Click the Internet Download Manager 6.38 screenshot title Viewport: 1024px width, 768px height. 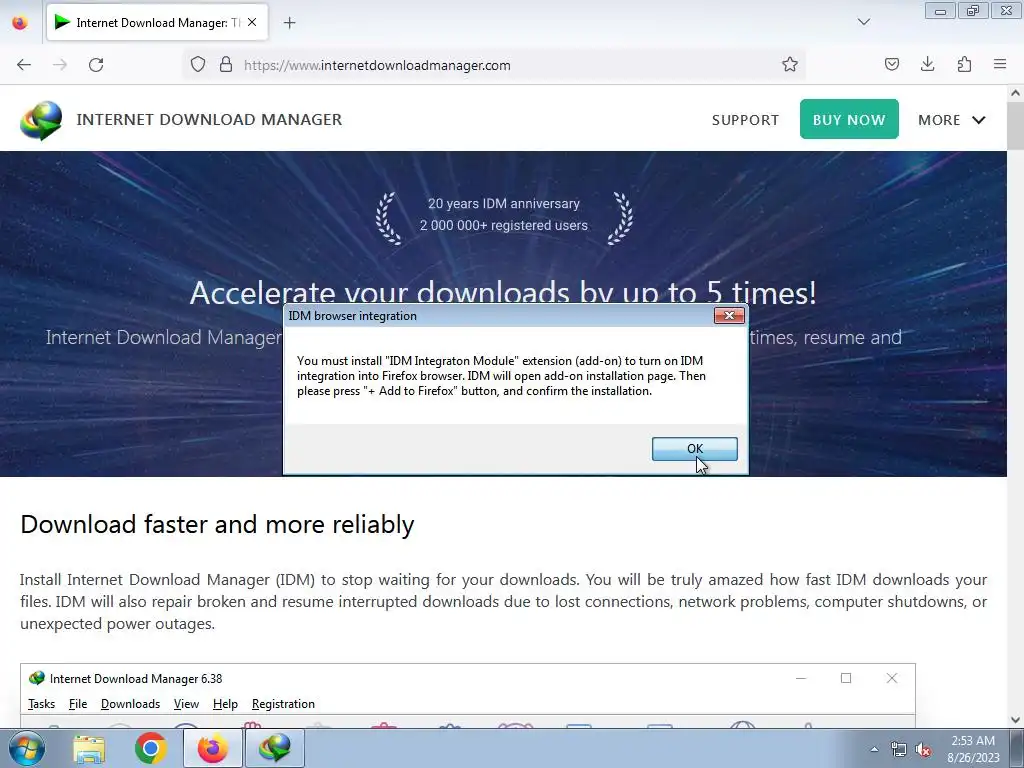[x=136, y=679]
